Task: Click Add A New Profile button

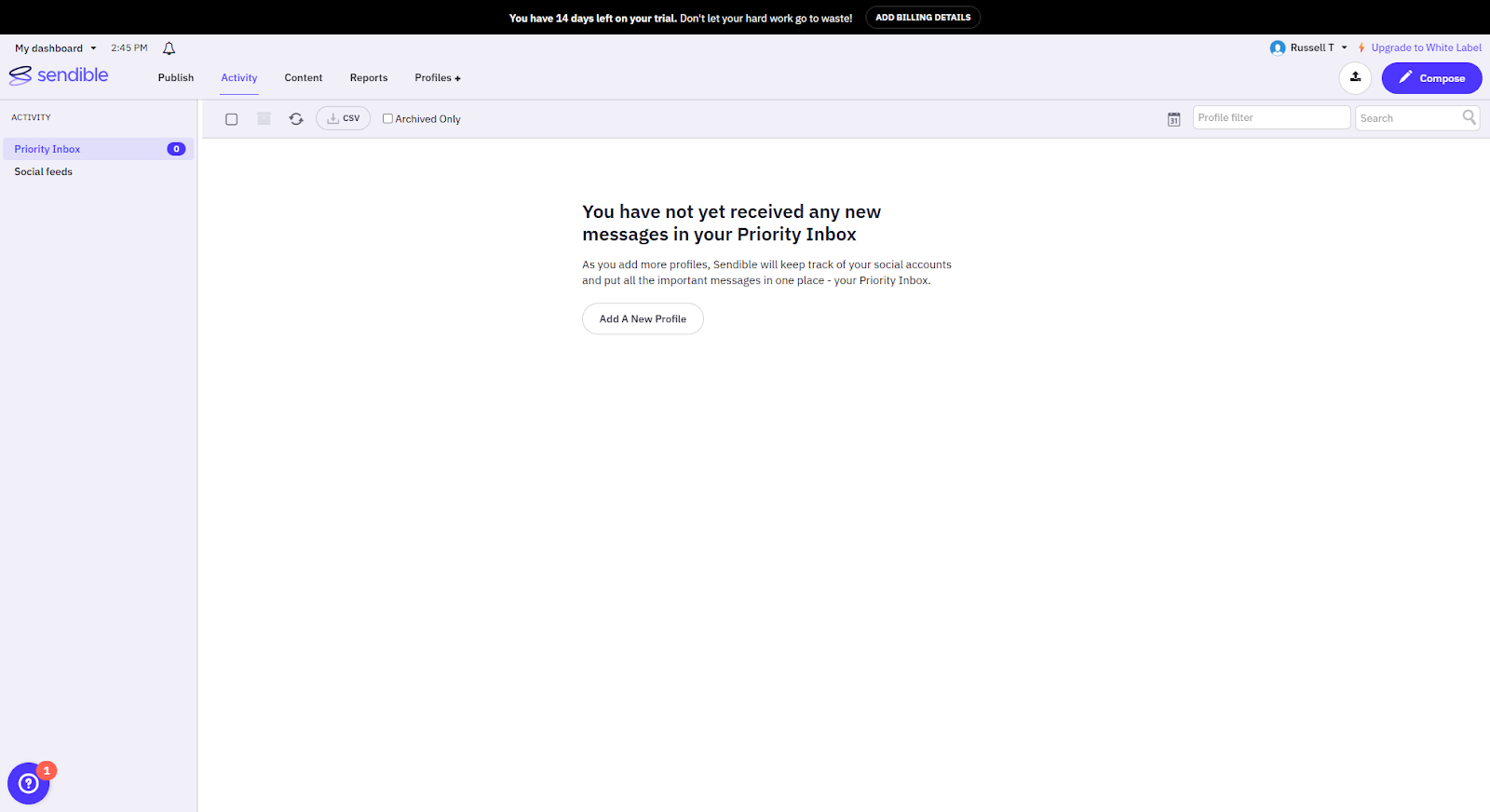Action: pyautogui.click(x=643, y=318)
